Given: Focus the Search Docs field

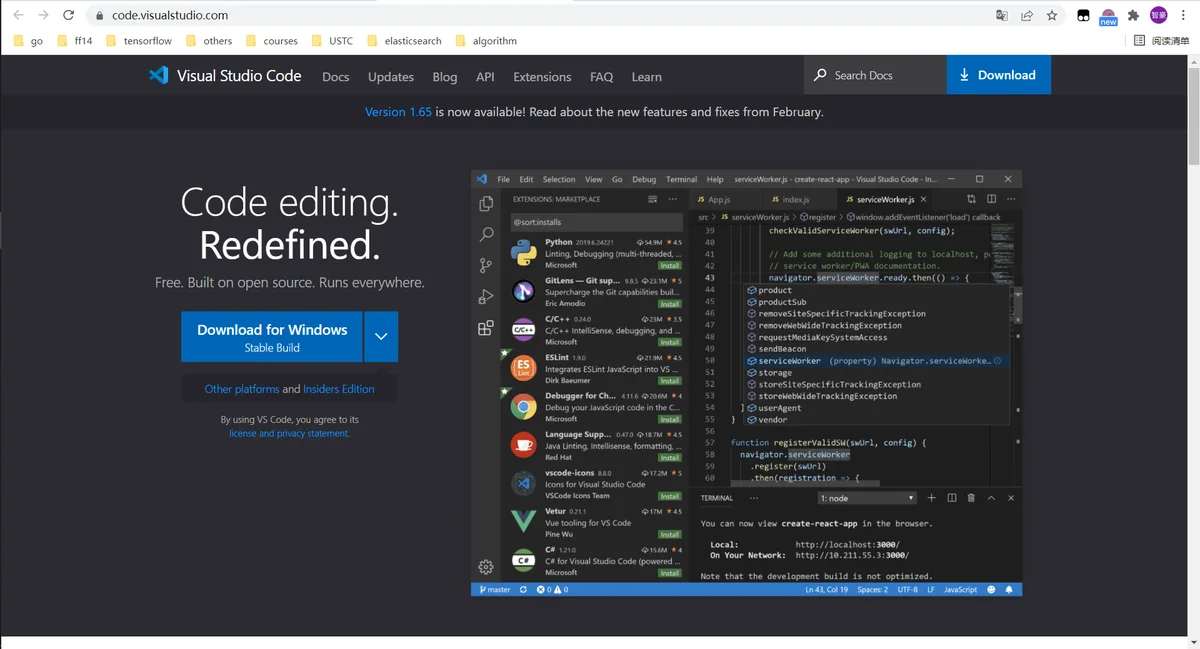Looking at the screenshot, I should (x=875, y=75).
